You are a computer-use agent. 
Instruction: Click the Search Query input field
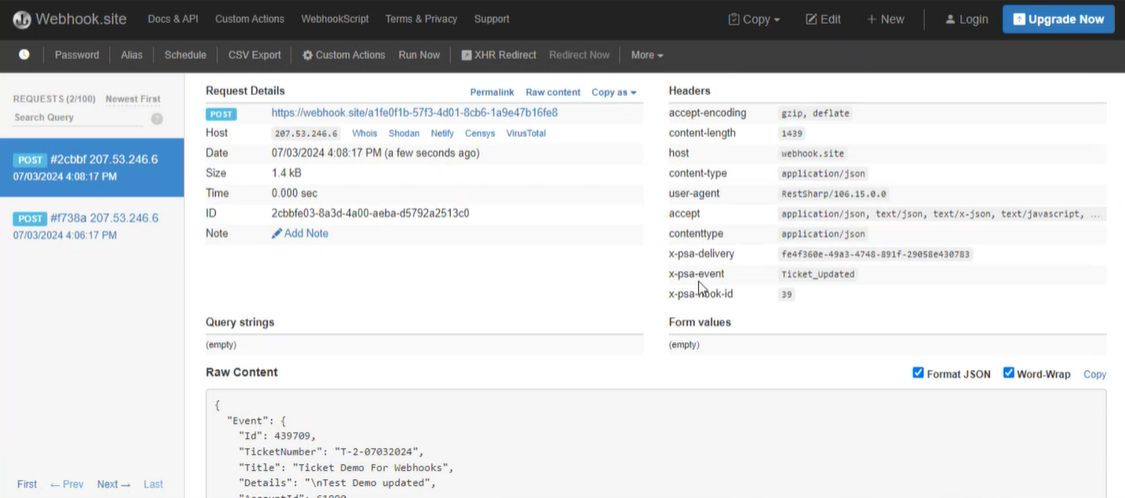[x=78, y=118]
